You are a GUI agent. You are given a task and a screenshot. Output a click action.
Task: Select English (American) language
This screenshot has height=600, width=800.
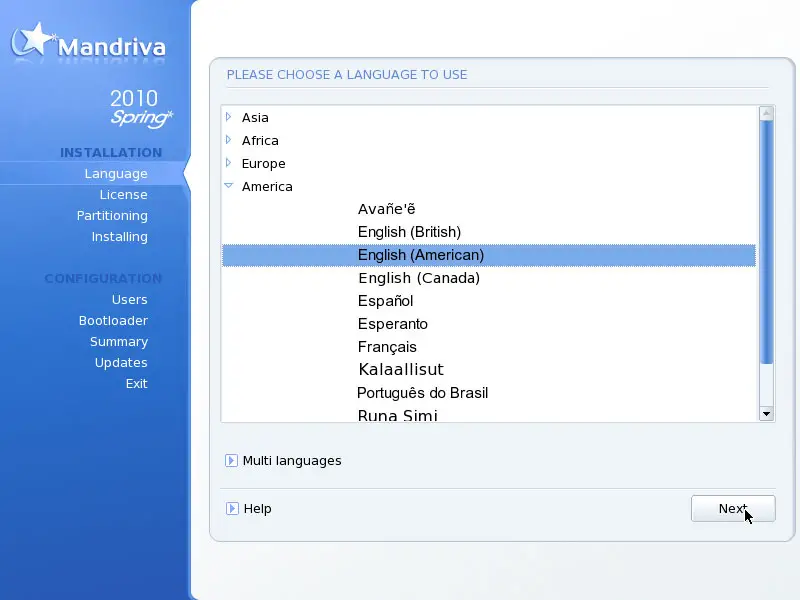(x=489, y=255)
